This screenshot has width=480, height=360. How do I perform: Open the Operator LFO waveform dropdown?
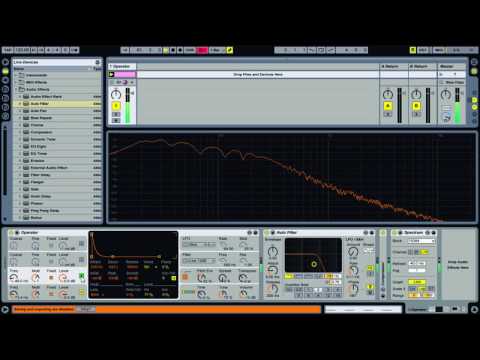click(x=199, y=245)
